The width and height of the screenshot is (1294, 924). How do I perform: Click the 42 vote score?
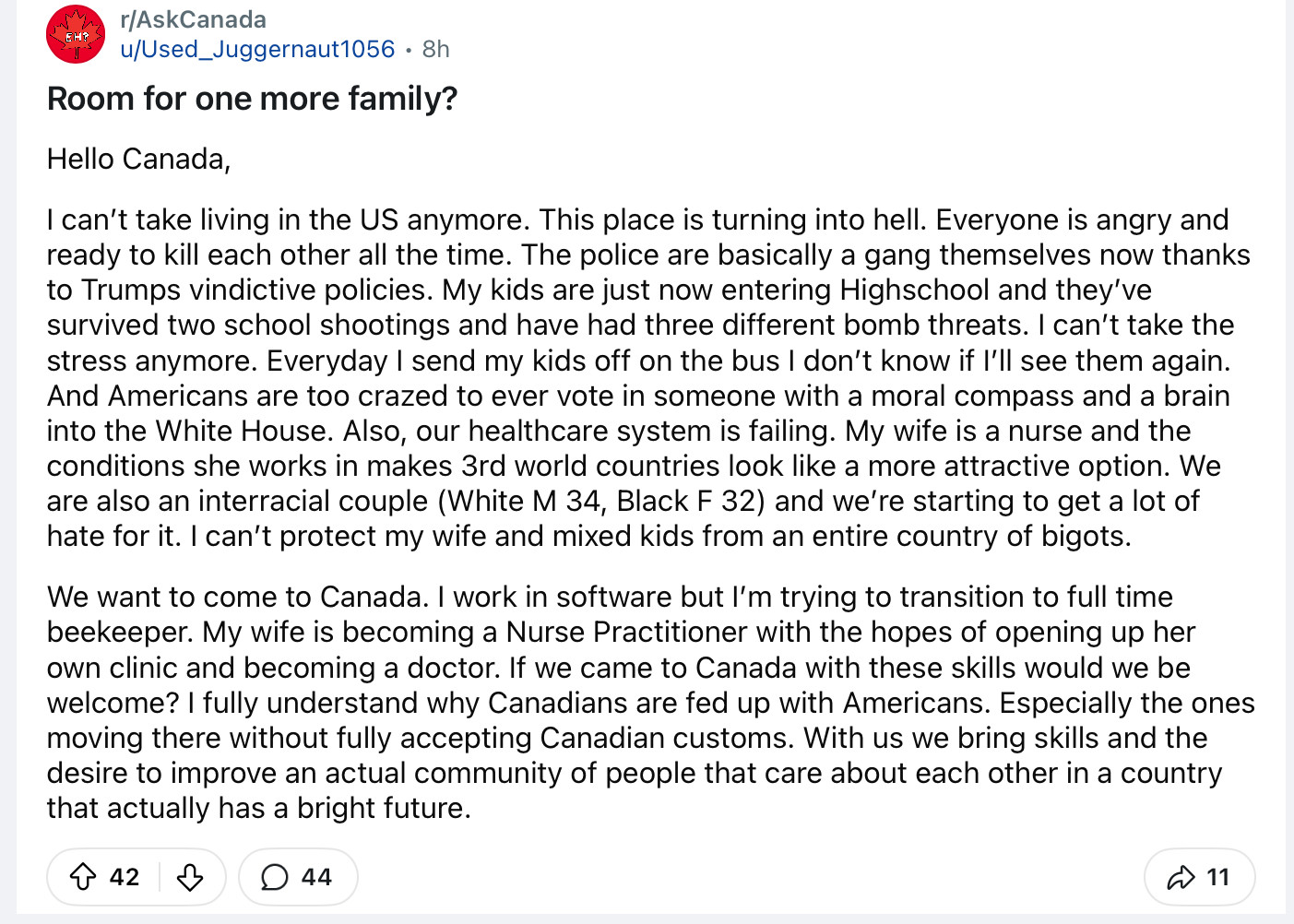pos(125,877)
